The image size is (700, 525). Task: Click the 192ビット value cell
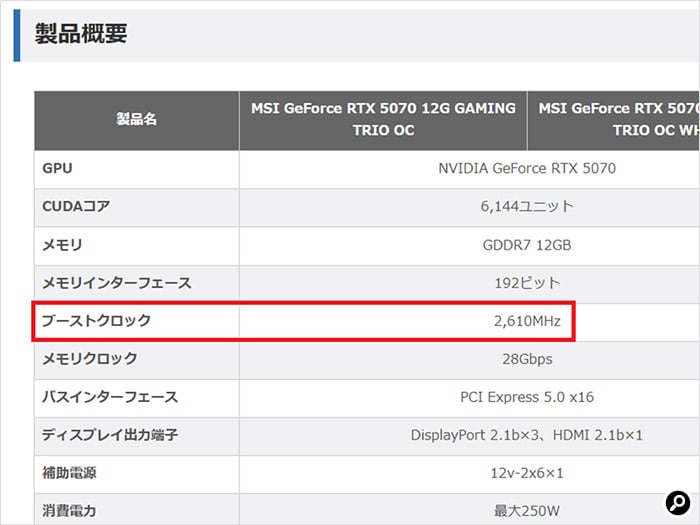(527, 283)
